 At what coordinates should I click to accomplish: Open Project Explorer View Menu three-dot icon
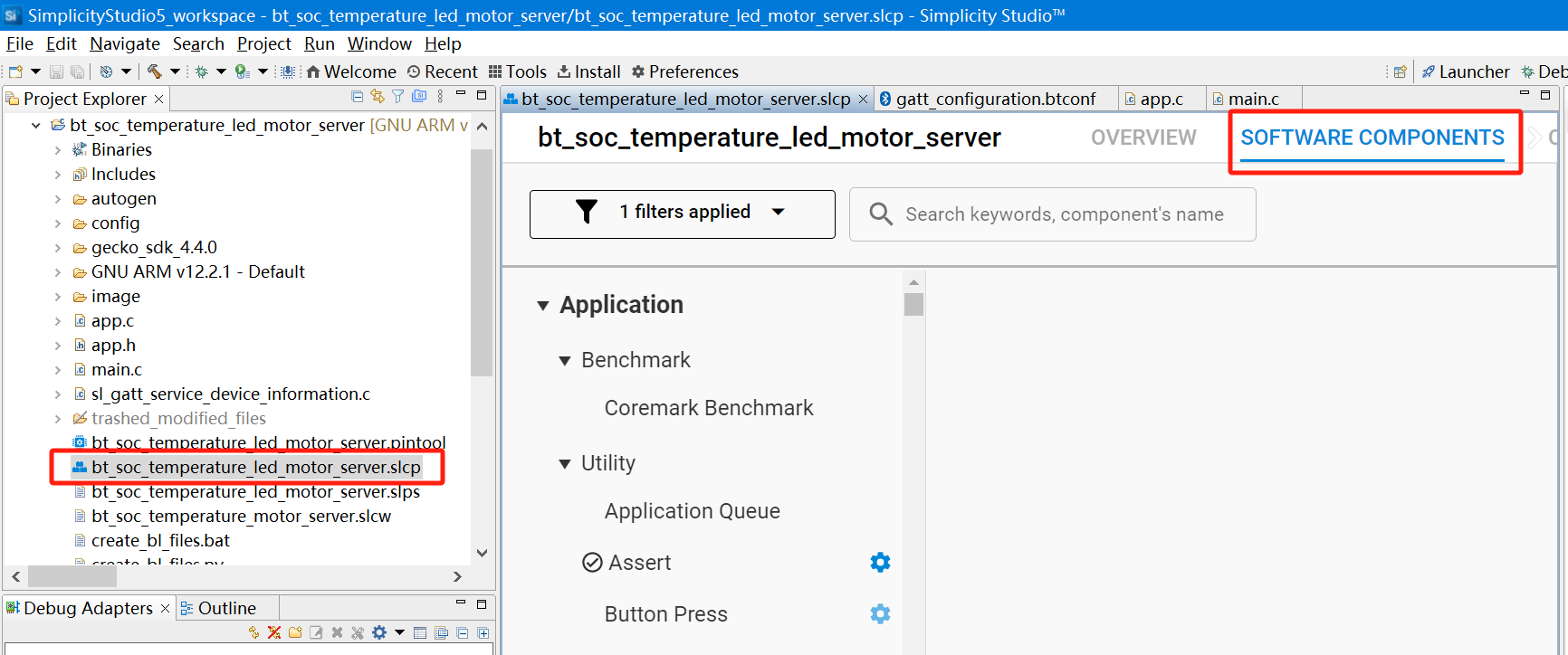(440, 97)
